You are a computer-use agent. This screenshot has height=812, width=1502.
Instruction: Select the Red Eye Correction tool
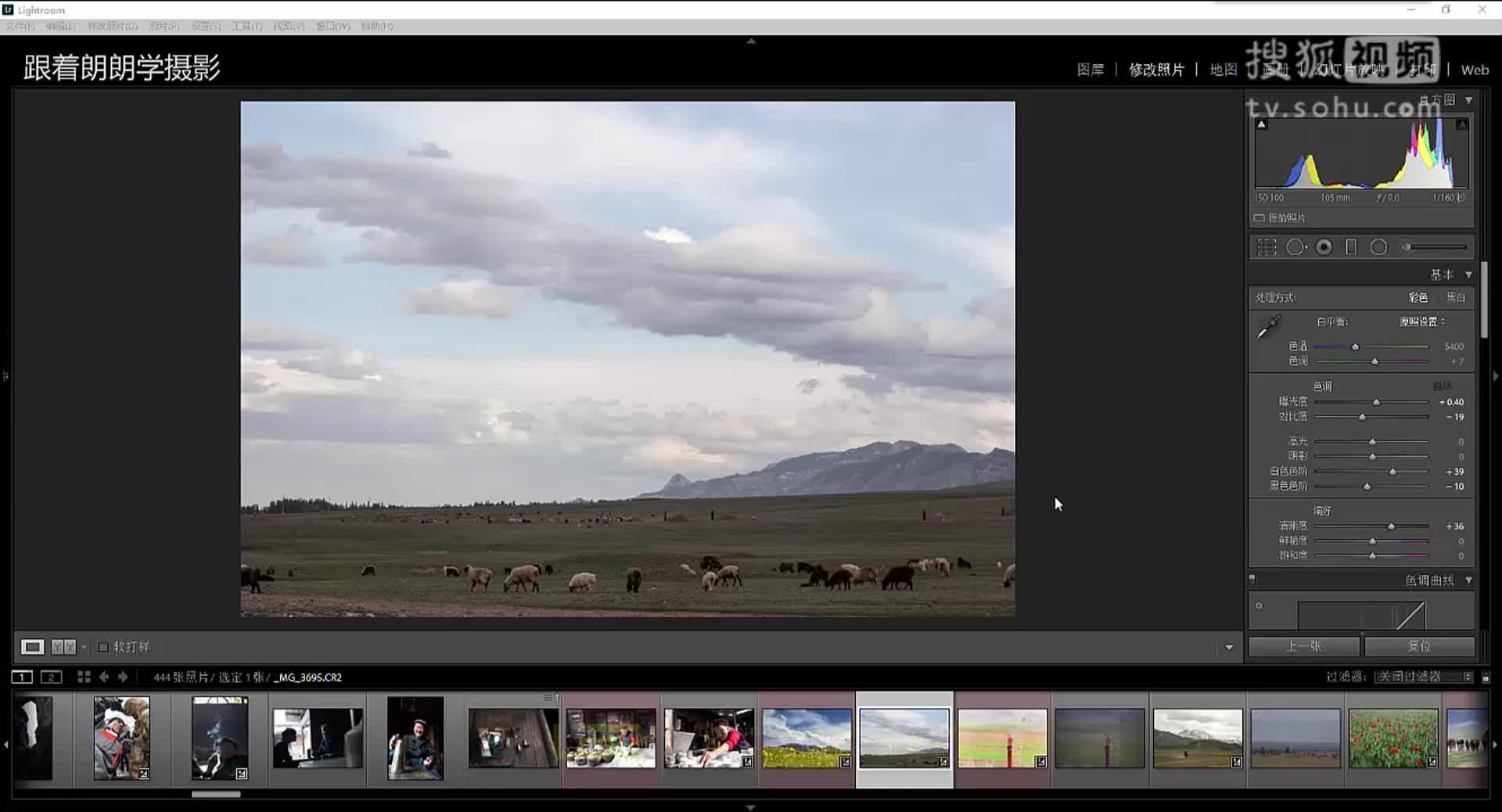pyautogui.click(x=1323, y=246)
